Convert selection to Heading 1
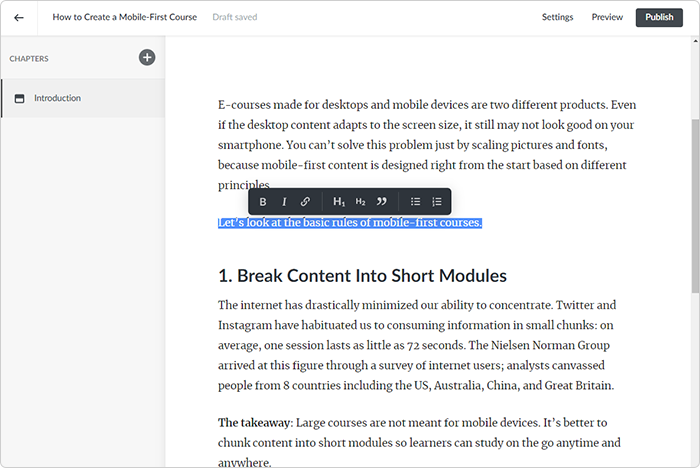 click(x=339, y=202)
